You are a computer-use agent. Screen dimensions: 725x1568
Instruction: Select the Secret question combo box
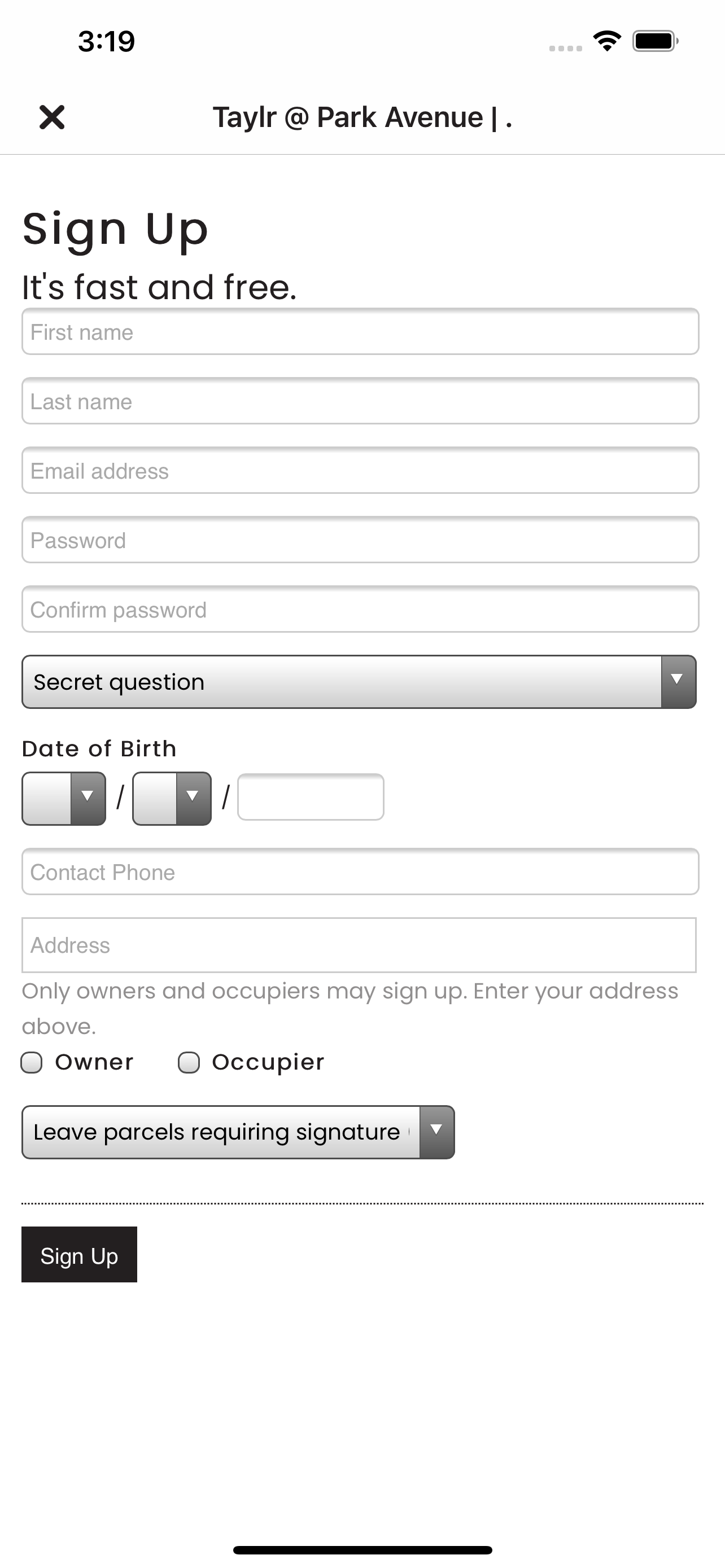[359, 682]
